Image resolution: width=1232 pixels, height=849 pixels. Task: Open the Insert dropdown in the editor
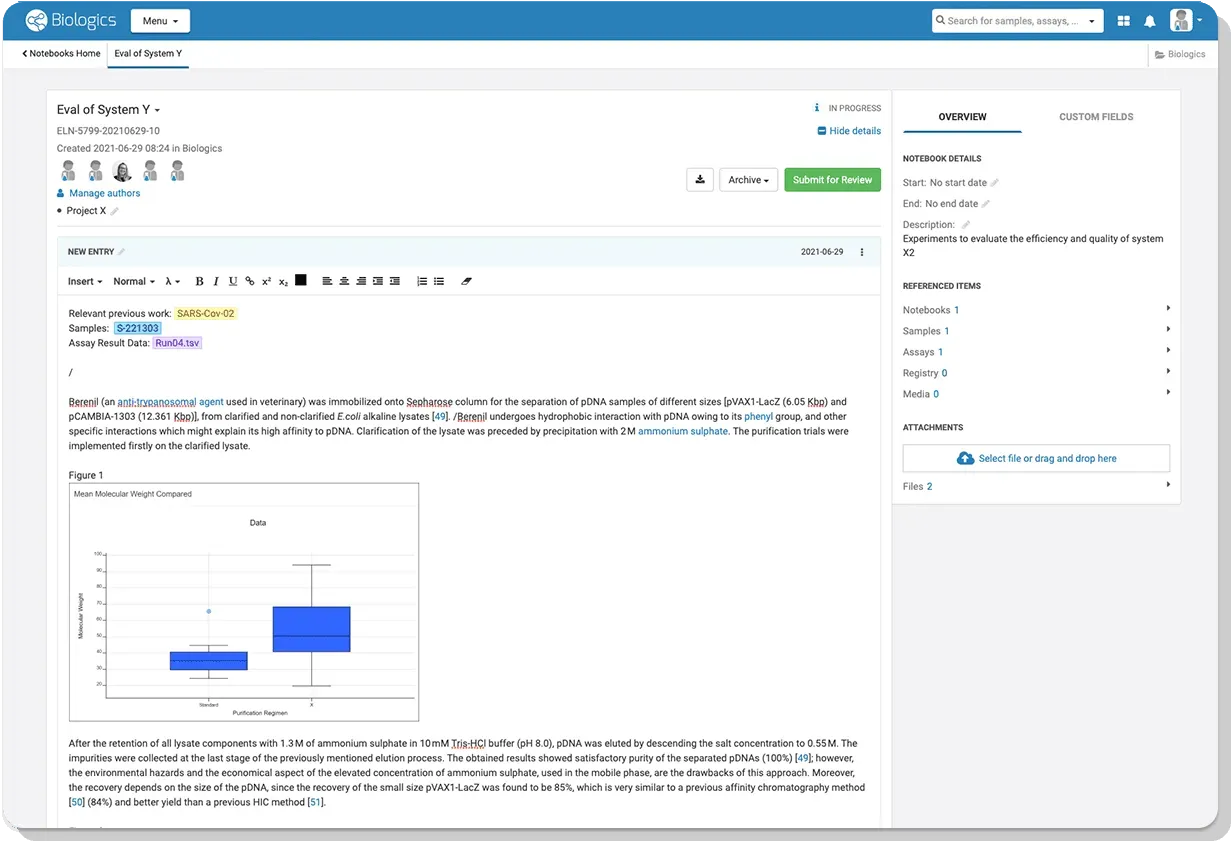(x=84, y=282)
